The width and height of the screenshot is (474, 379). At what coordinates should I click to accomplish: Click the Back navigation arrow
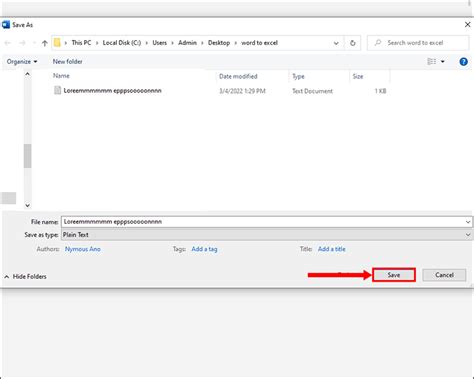pos(8,43)
